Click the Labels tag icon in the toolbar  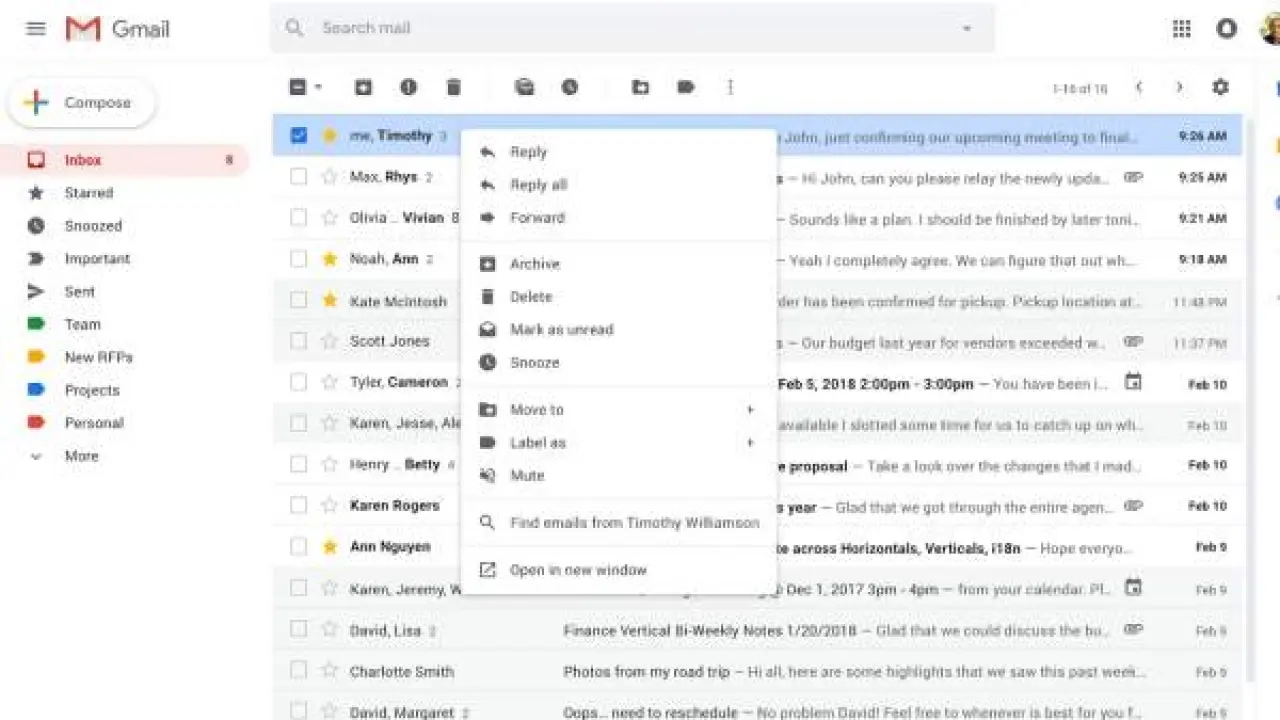685,88
